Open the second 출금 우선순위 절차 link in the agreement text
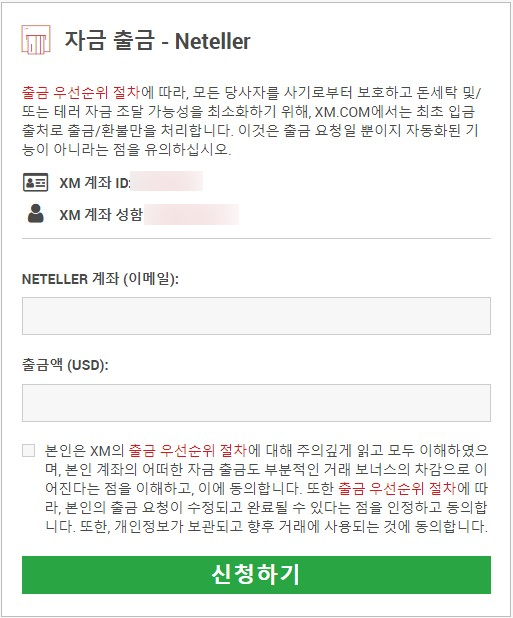 tap(397, 488)
